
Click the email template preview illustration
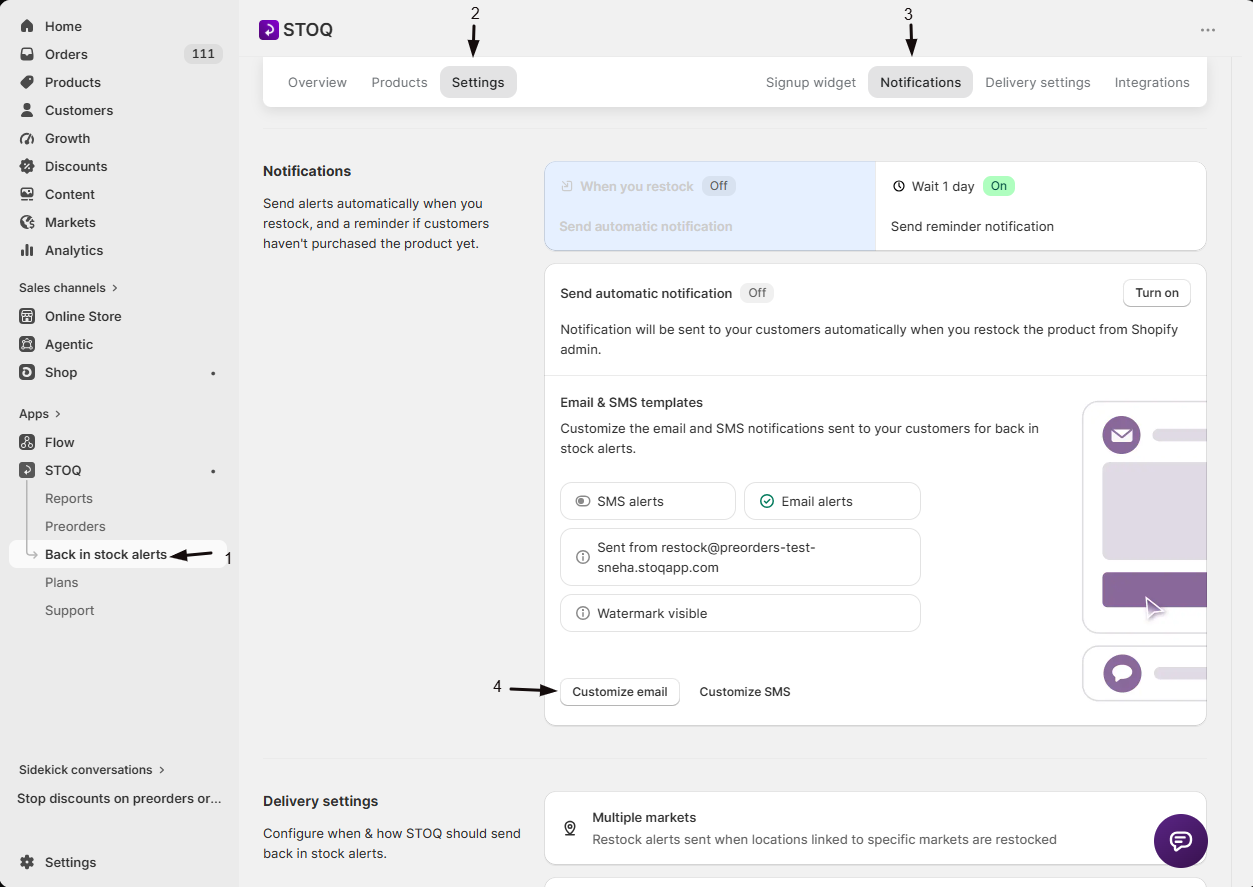pyautogui.click(x=1145, y=518)
